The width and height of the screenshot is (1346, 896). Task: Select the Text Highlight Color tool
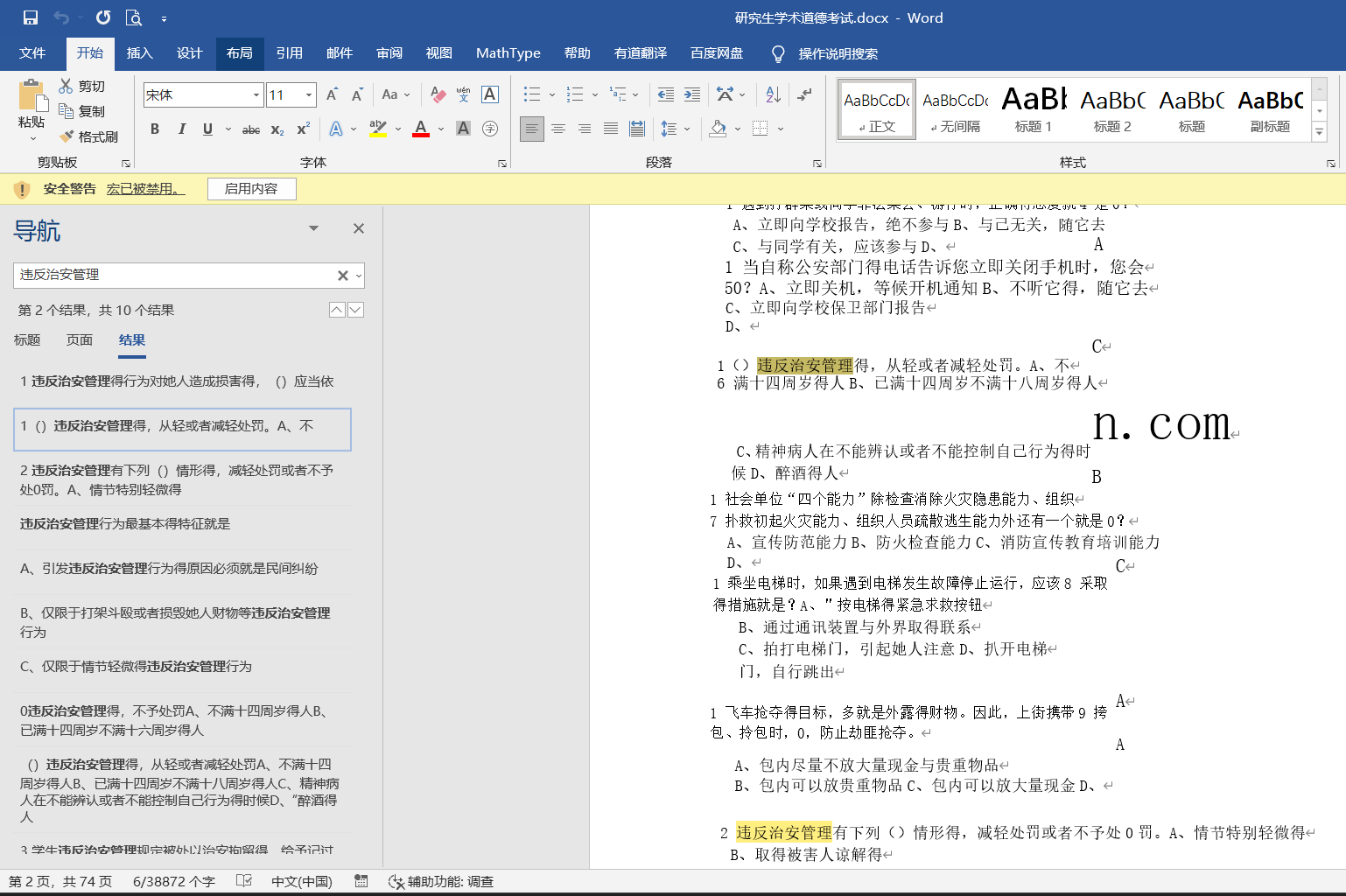[x=377, y=129]
